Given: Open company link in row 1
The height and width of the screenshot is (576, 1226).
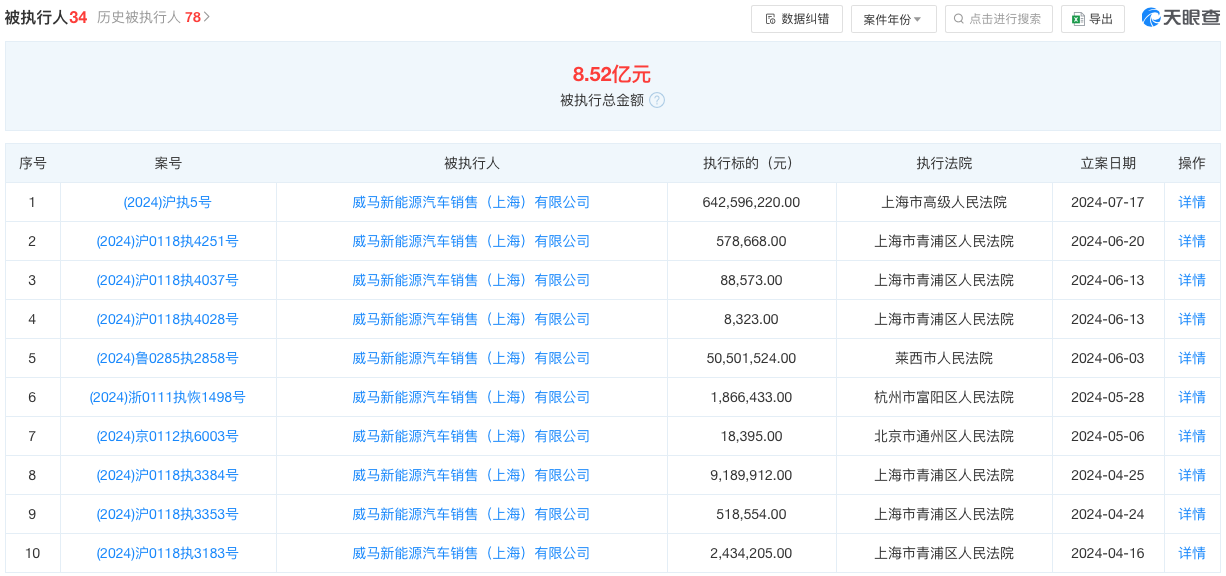Looking at the screenshot, I should tap(471, 202).
